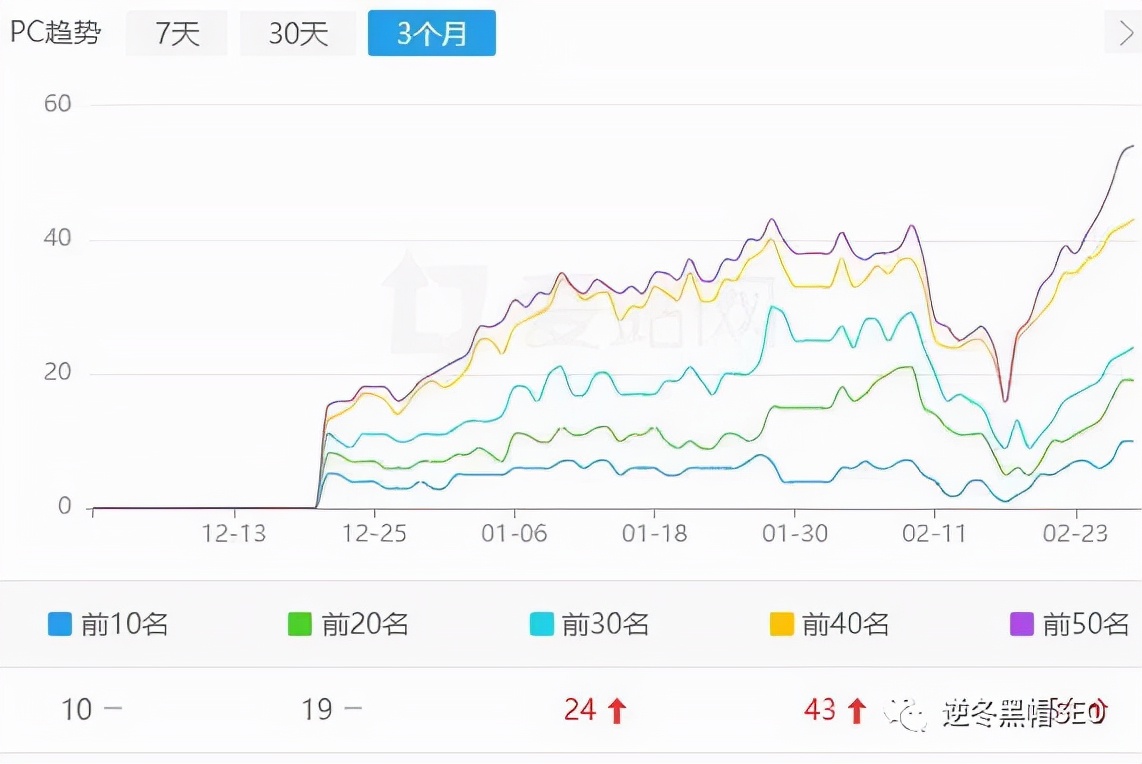1142x764 pixels.
Task: Toggle the 前20名 legend entry
Action: (x=356, y=624)
